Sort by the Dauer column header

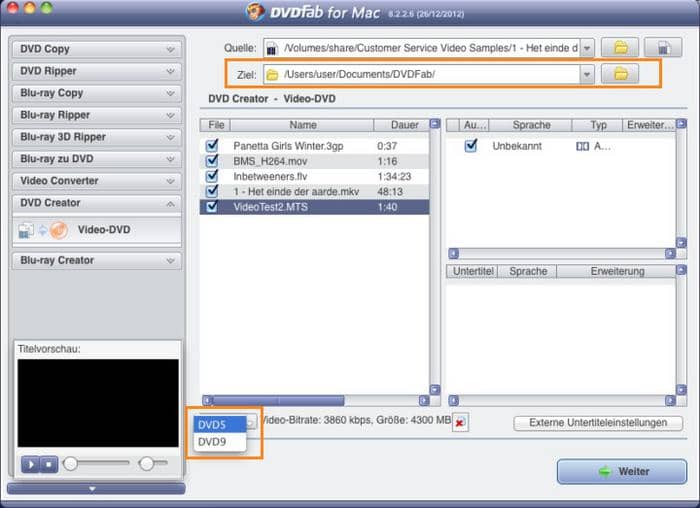[x=402, y=125]
